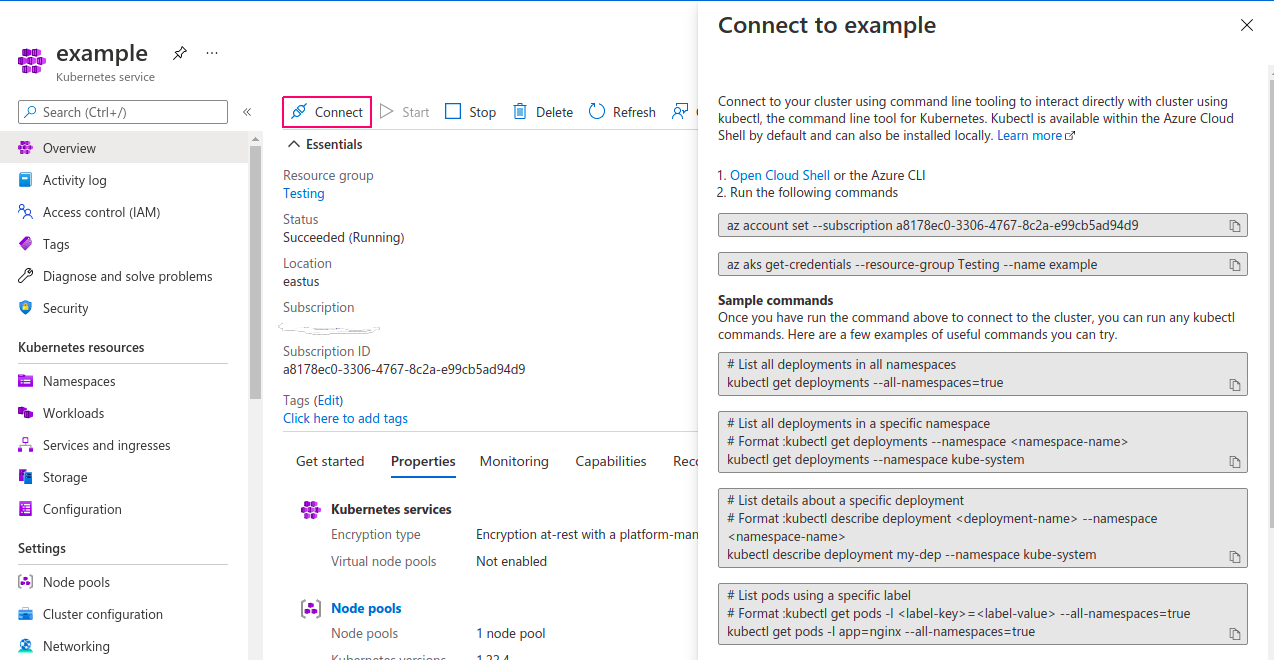
Task: Copy the describe deployment command
Action: [1235, 557]
